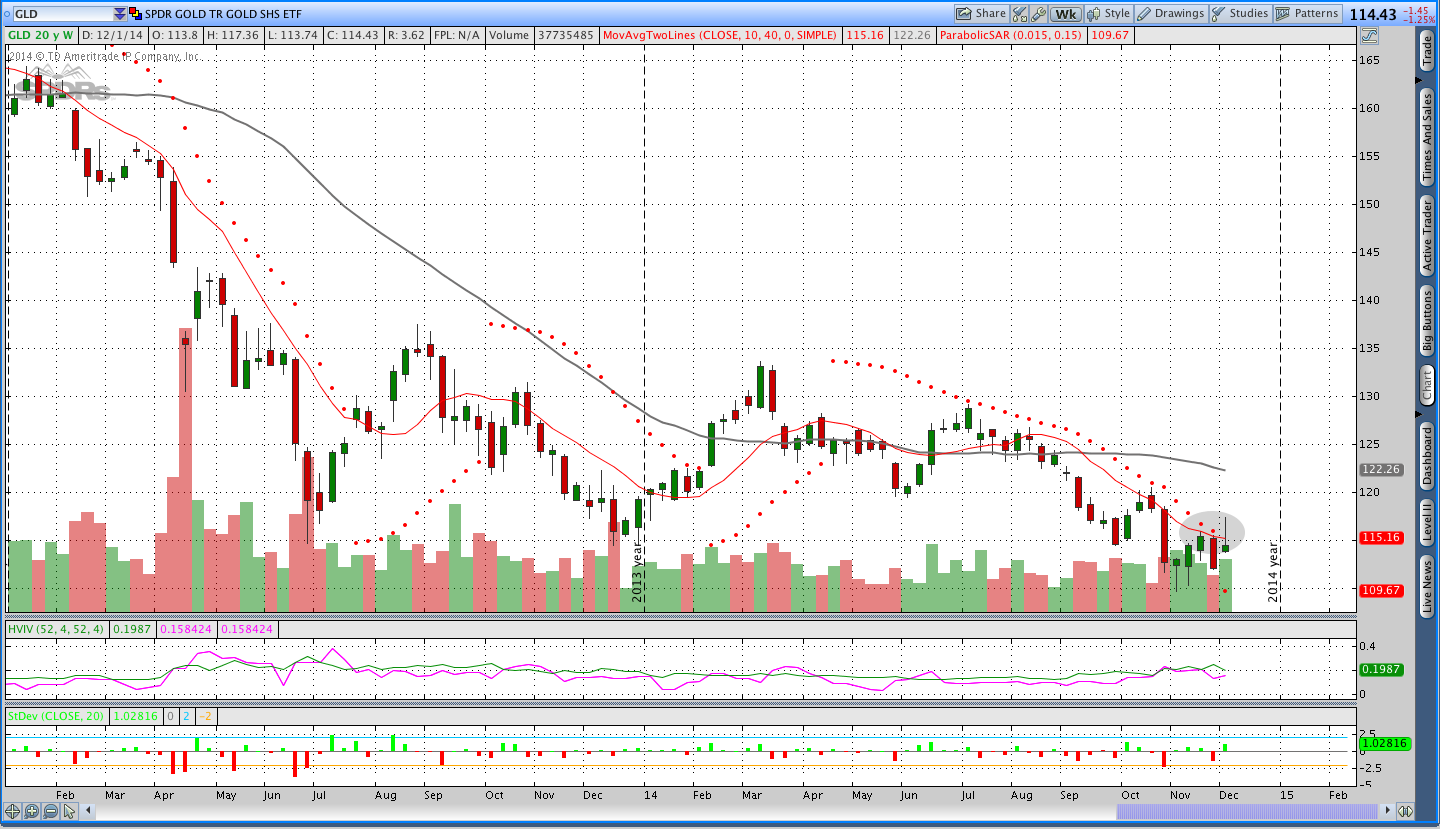The image size is (1440, 829).
Task: Open the Drawings menu
Action: click(x=1171, y=14)
